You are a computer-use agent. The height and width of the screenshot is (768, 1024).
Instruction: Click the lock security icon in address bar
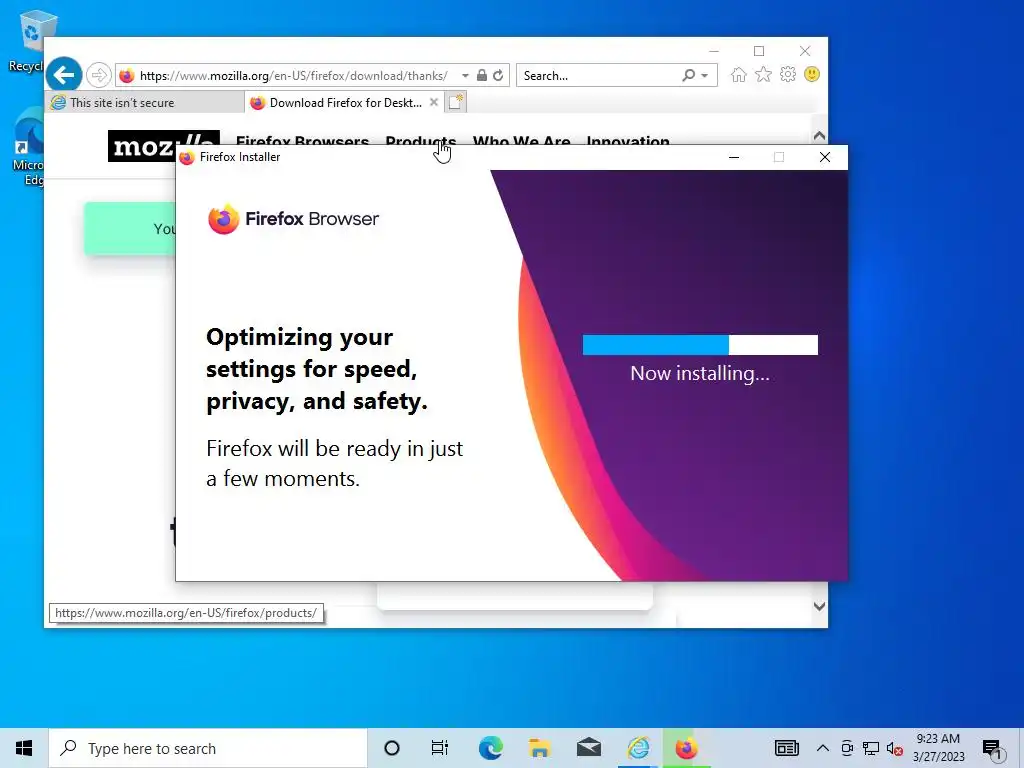(481, 75)
